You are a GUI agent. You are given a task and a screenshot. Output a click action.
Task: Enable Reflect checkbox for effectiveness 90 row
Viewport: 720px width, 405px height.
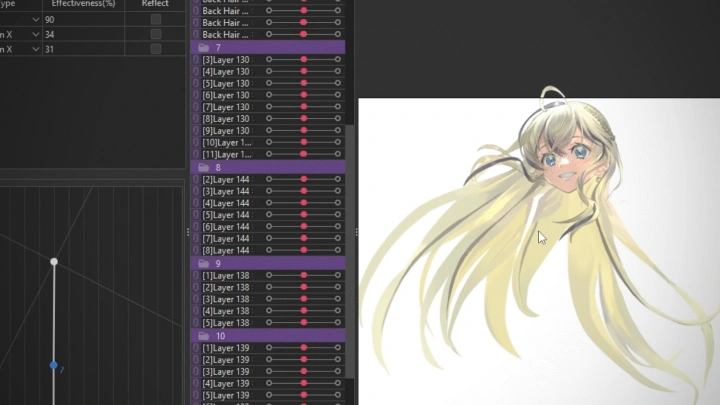(x=155, y=20)
